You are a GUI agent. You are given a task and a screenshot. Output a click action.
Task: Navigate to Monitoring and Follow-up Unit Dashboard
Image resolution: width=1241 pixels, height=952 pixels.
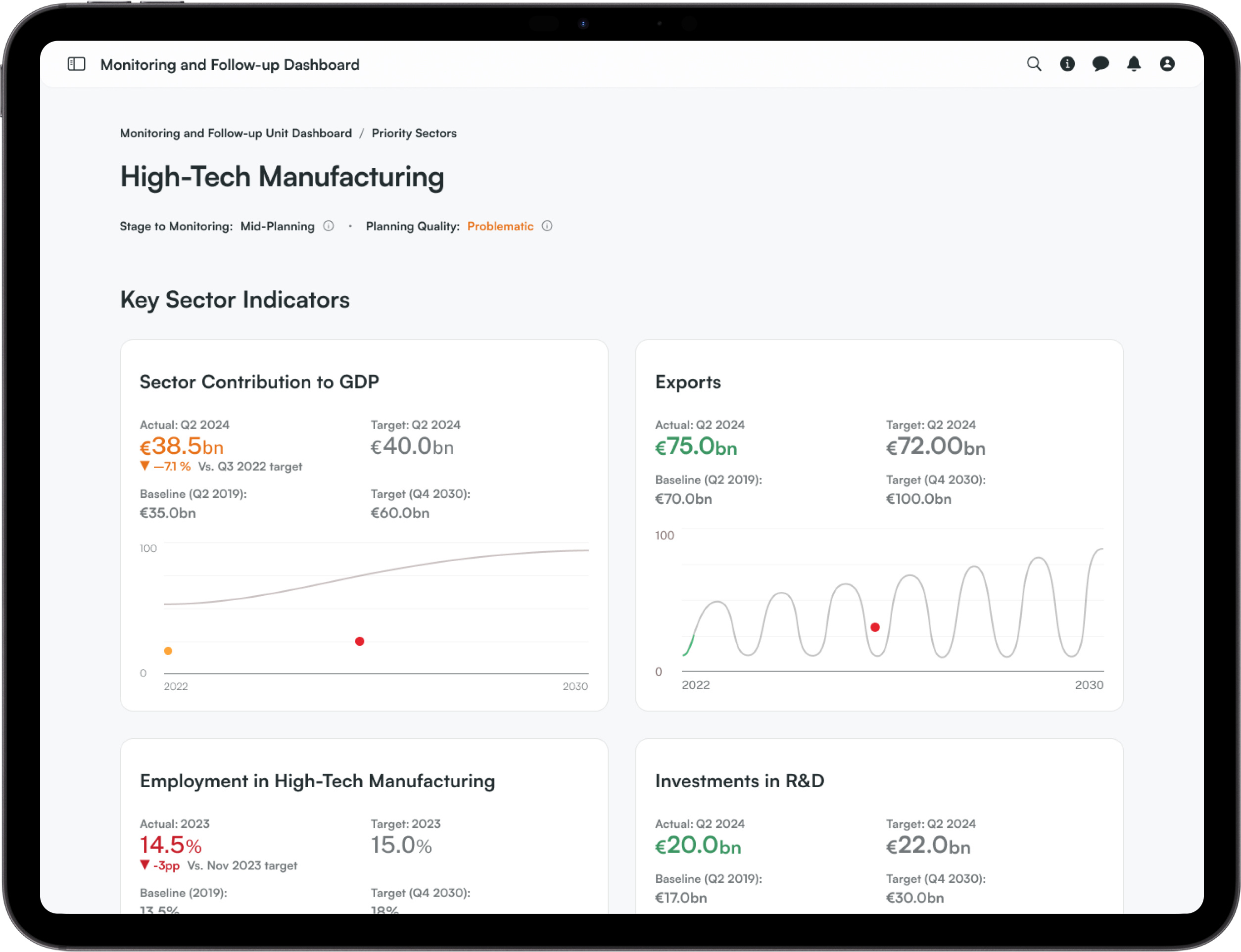pos(236,133)
